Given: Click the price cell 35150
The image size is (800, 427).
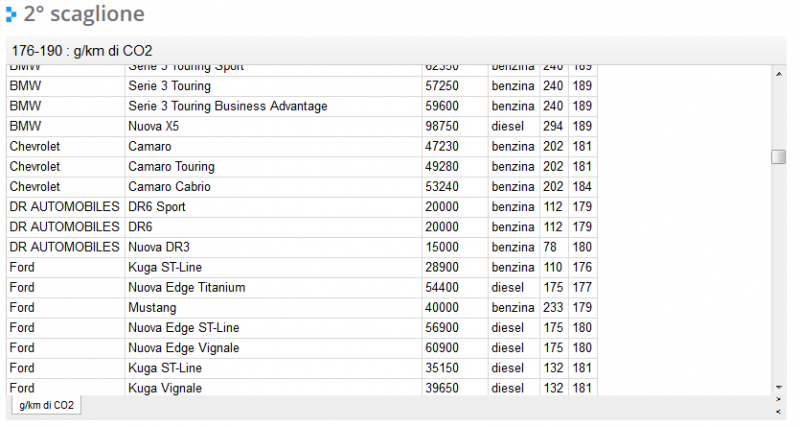Looking at the screenshot, I should [x=455, y=368].
